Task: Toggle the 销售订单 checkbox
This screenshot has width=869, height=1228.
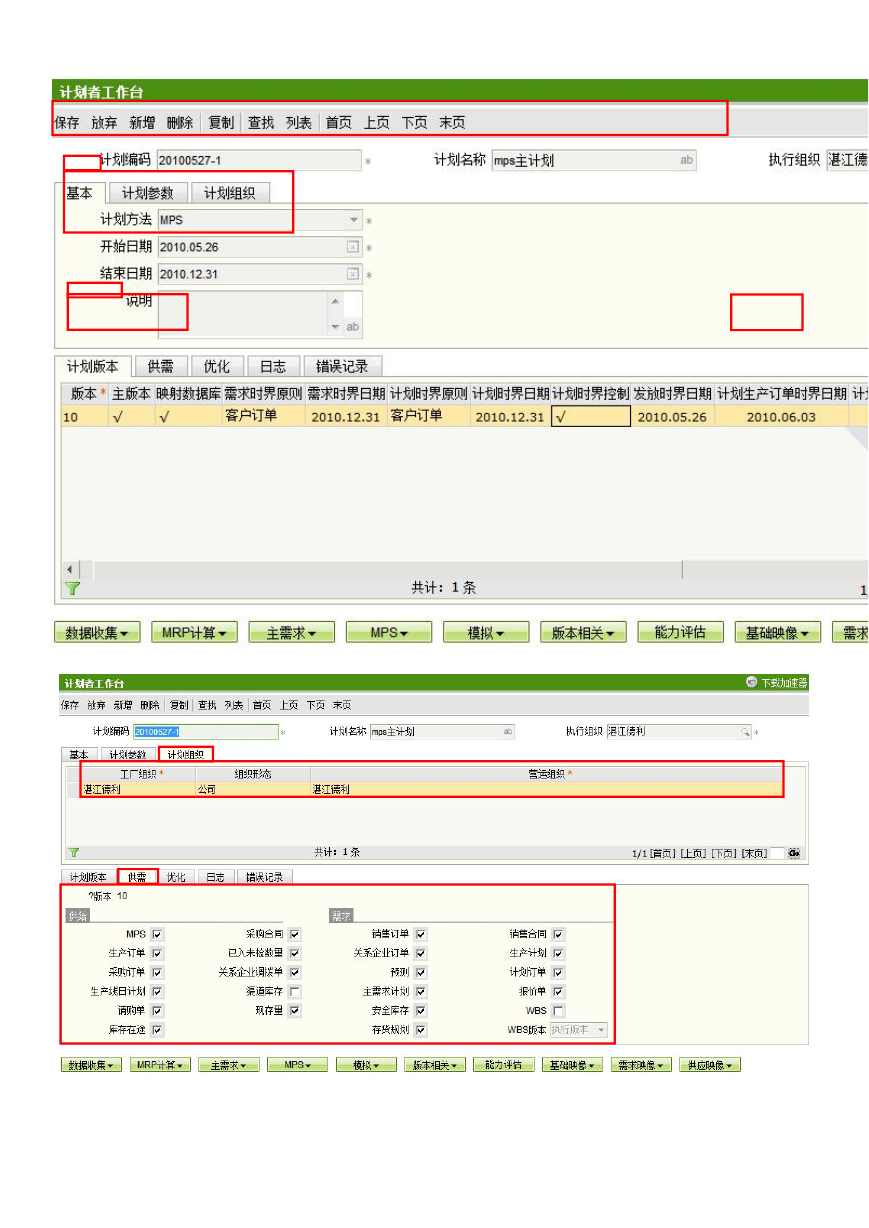Action: [x=421, y=934]
